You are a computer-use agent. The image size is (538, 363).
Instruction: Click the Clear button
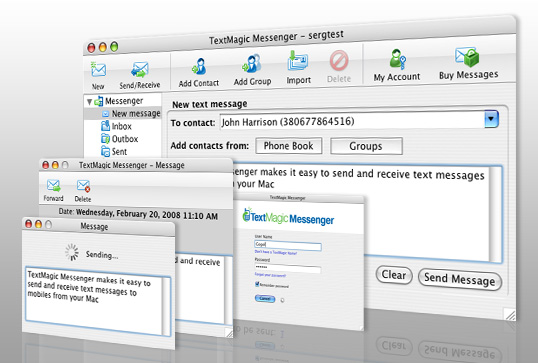[x=394, y=275]
